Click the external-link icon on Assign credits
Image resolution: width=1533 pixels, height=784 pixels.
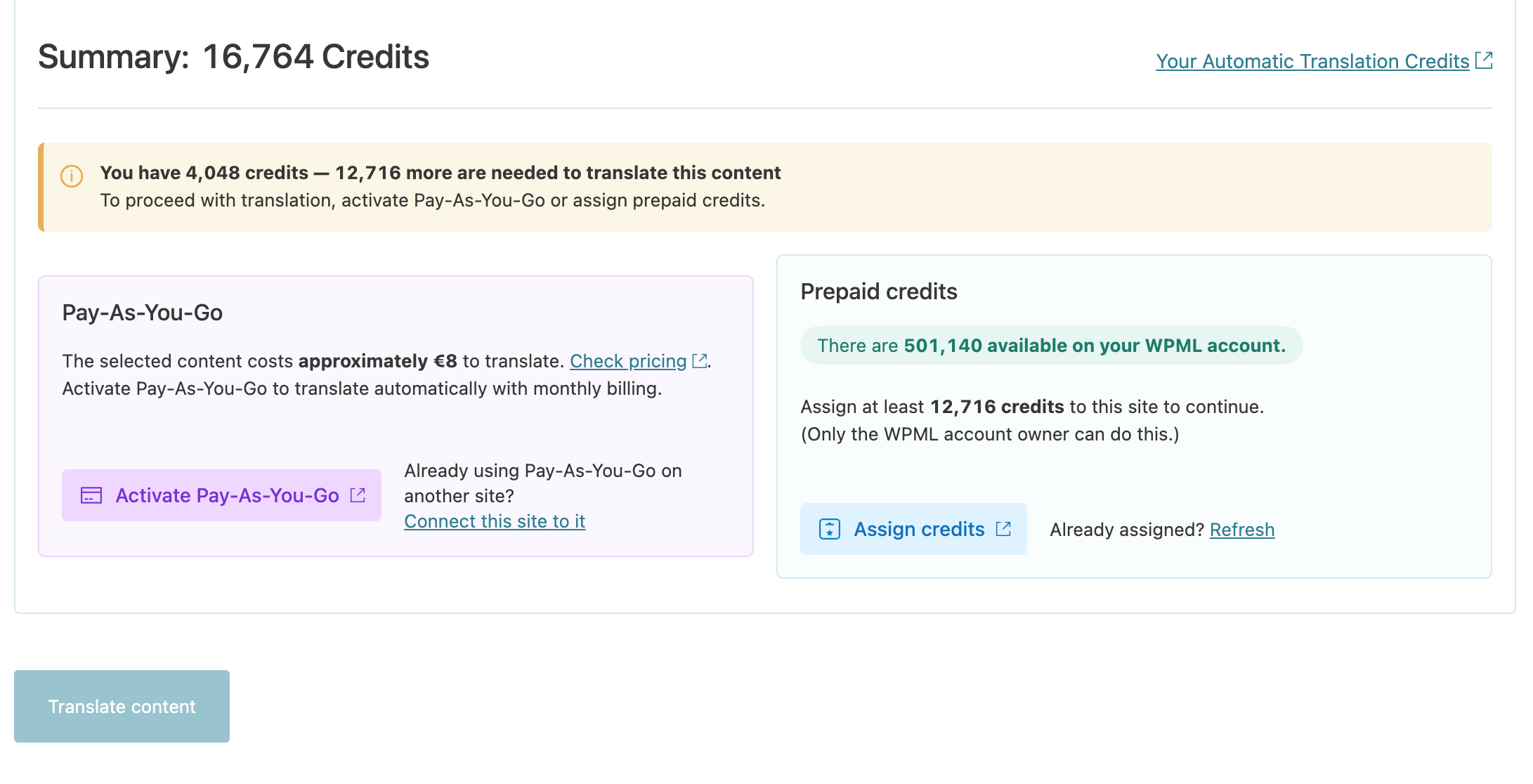tap(1003, 529)
